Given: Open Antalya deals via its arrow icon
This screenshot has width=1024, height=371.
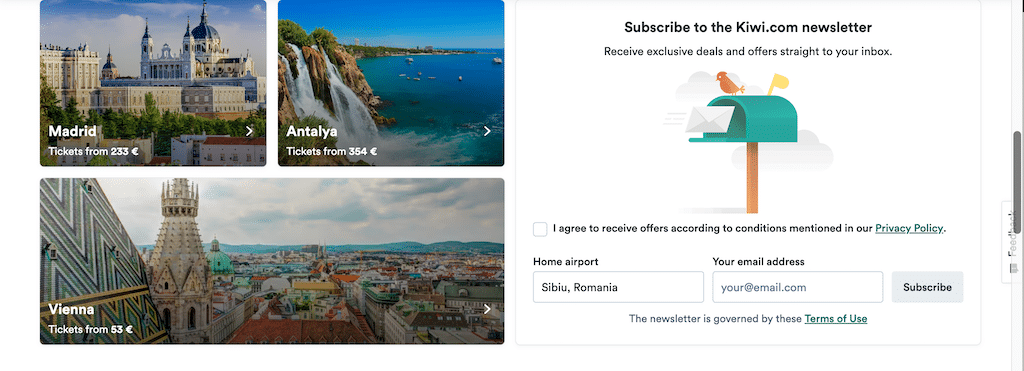Looking at the screenshot, I should pyautogui.click(x=487, y=131).
